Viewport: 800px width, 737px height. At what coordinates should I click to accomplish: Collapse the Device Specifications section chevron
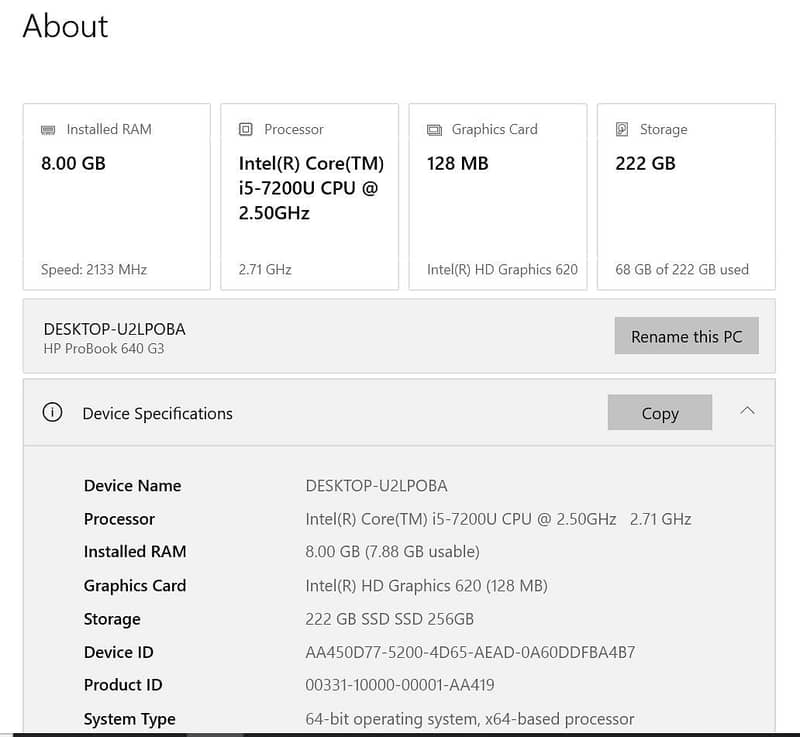747,411
